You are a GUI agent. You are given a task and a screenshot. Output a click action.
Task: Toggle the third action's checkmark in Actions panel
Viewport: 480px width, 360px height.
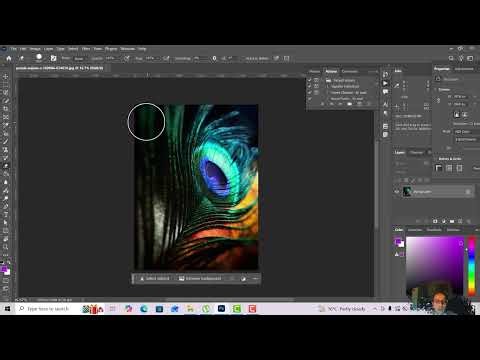point(310,92)
